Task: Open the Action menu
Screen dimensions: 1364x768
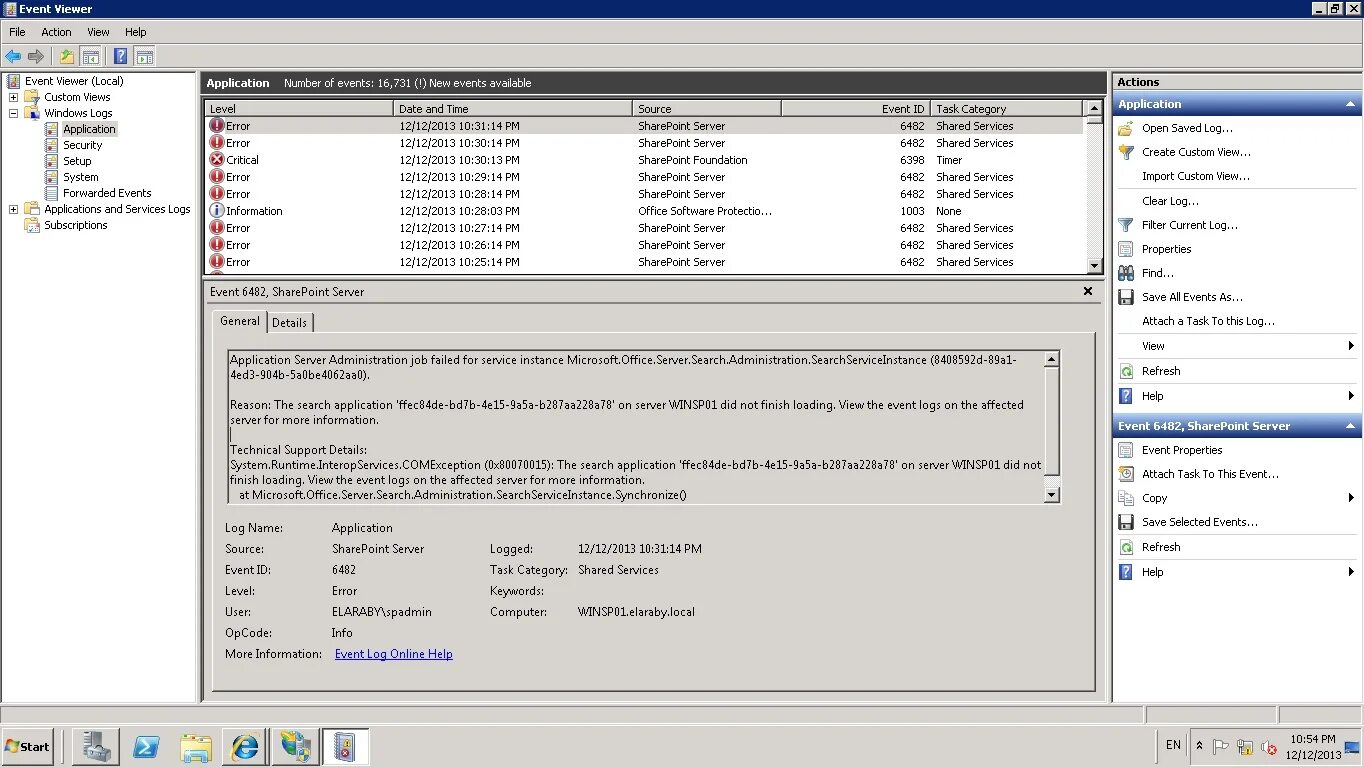Action: (x=56, y=32)
